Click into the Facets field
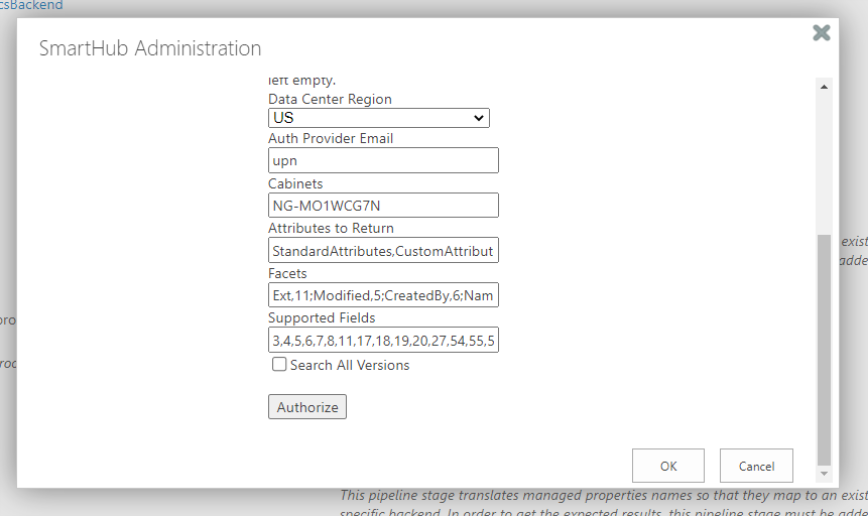The image size is (868, 516). tap(383, 295)
